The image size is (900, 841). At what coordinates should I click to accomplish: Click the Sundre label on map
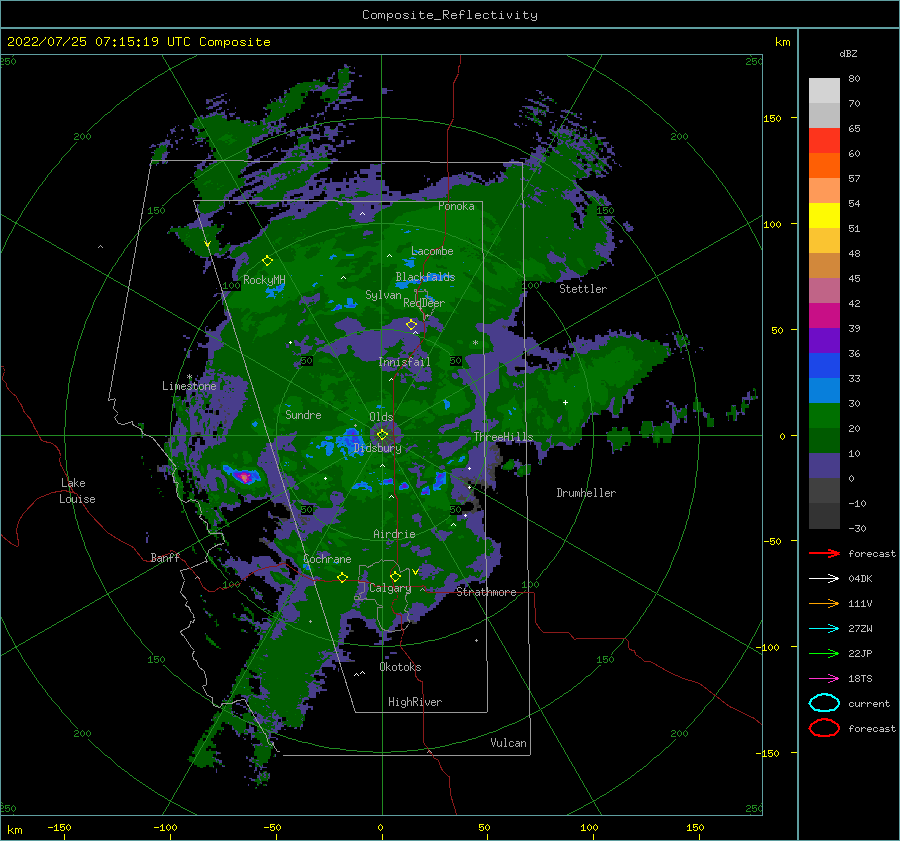303,415
